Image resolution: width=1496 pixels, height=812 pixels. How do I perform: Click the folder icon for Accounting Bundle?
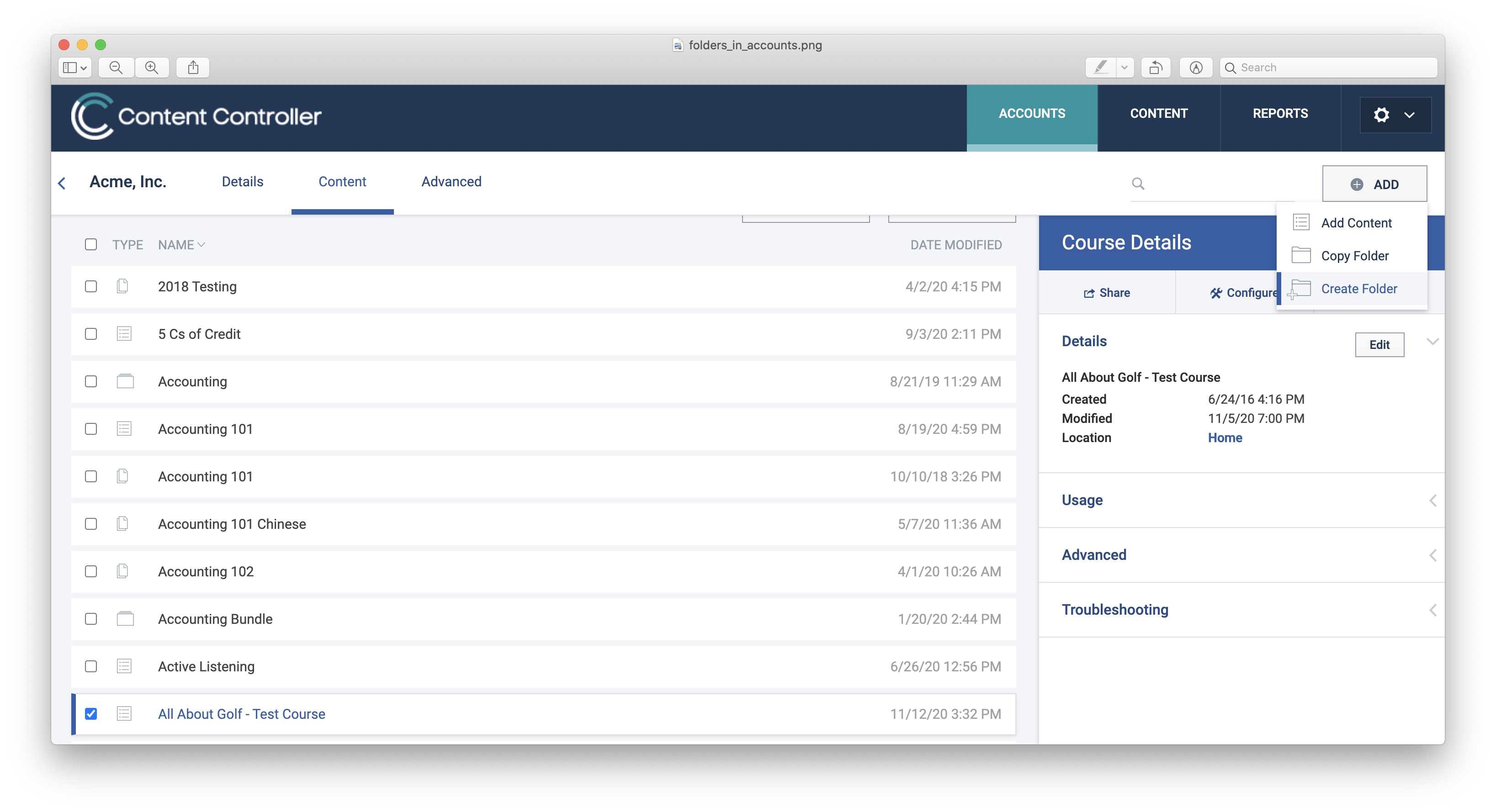tap(125, 618)
